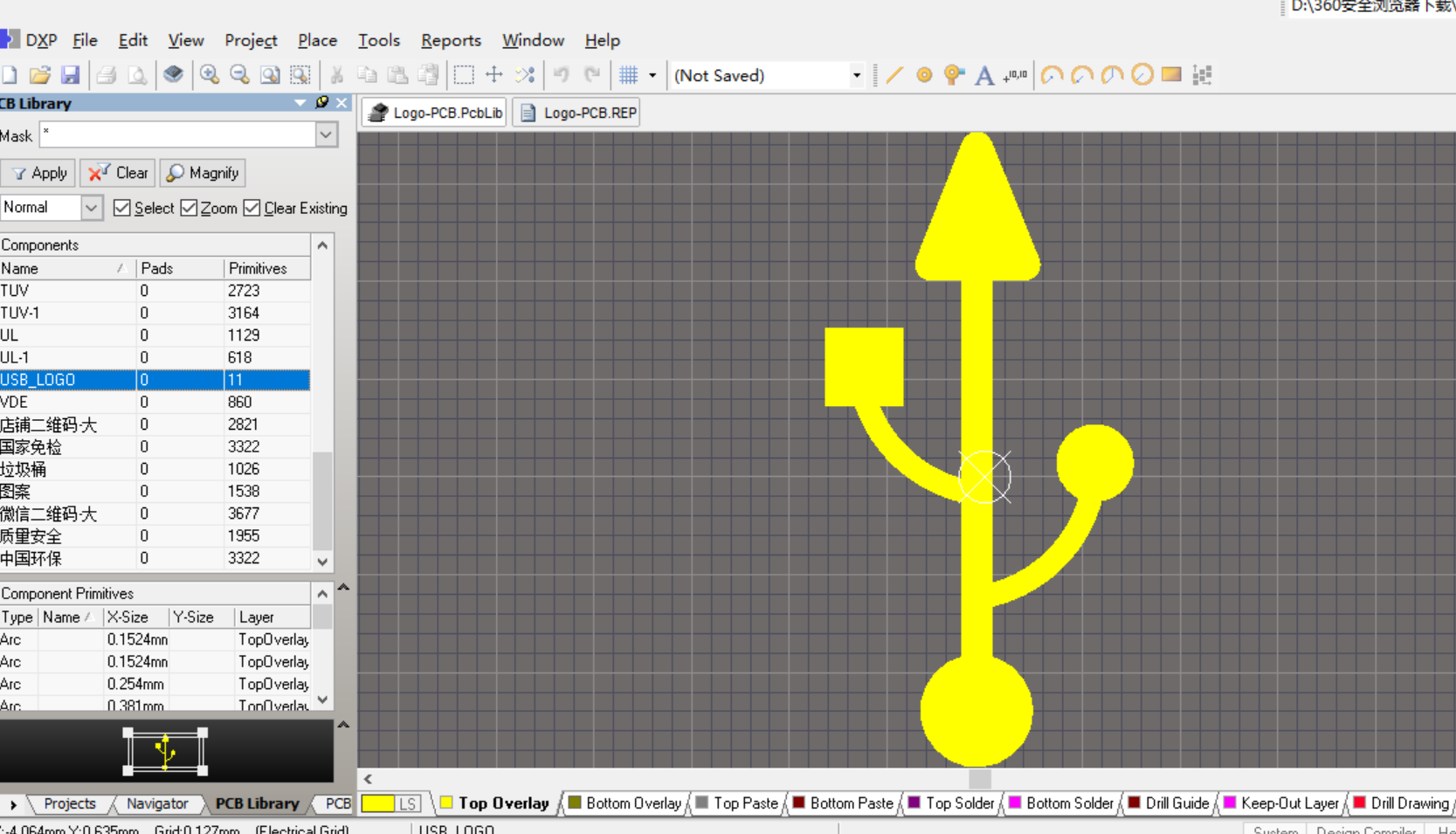This screenshot has height=834, width=1456.
Task: Select the Place Arc by Center tool
Action: 1052,75
